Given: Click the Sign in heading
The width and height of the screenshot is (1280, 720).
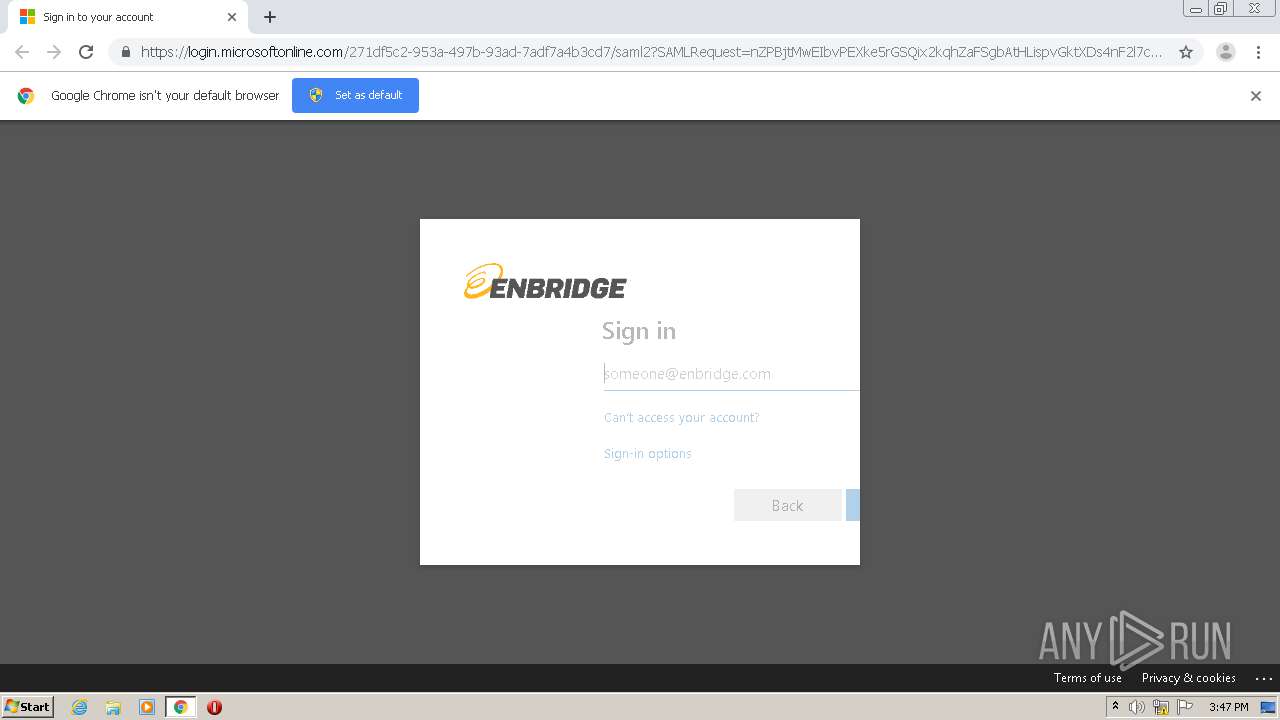Looking at the screenshot, I should coord(638,331).
